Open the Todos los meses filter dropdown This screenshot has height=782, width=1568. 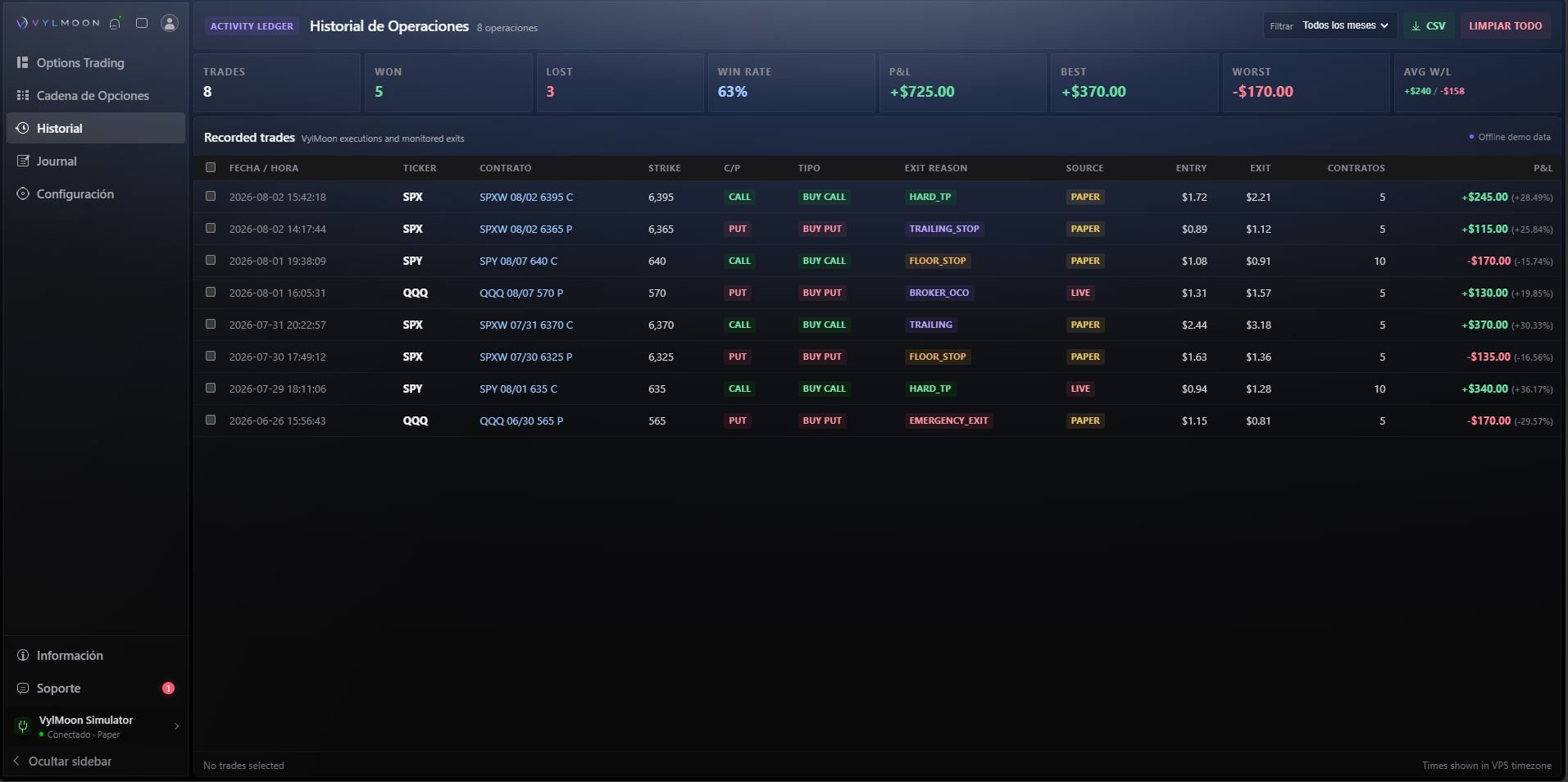[x=1346, y=25]
